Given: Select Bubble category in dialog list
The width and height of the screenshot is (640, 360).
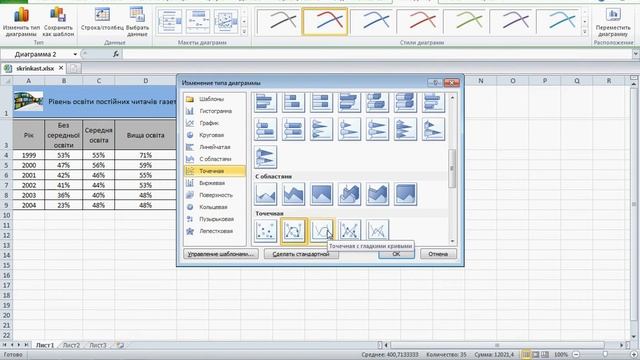Looking at the screenshot, I should 215,219.
